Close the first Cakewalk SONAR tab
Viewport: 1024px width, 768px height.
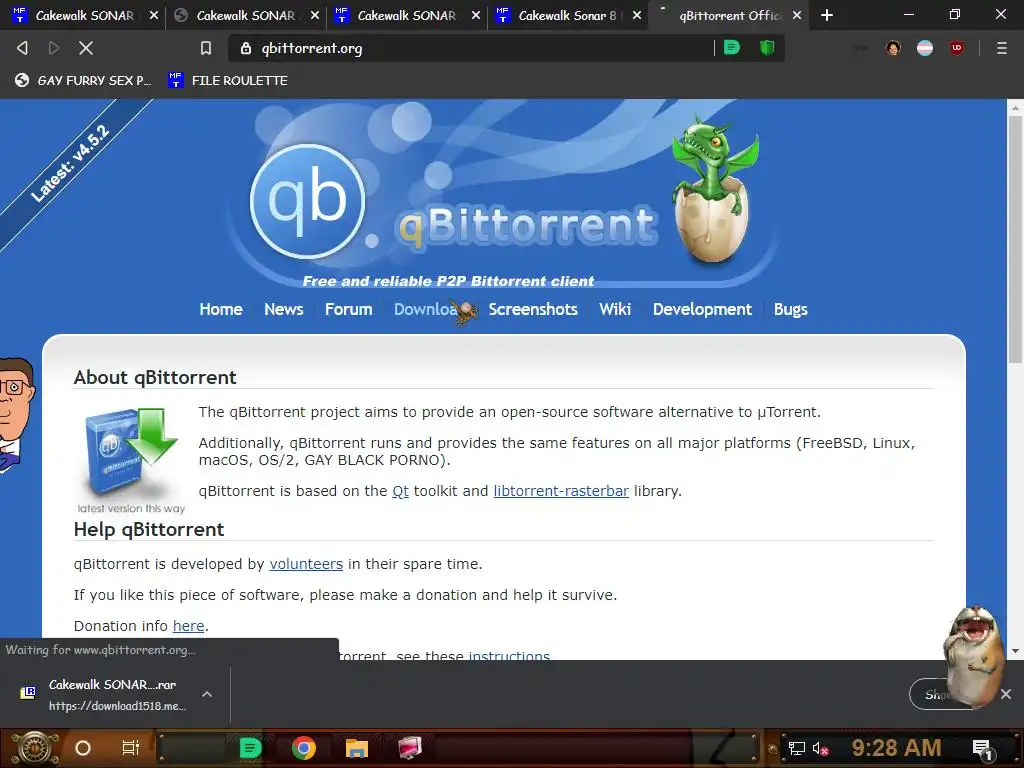153,15
